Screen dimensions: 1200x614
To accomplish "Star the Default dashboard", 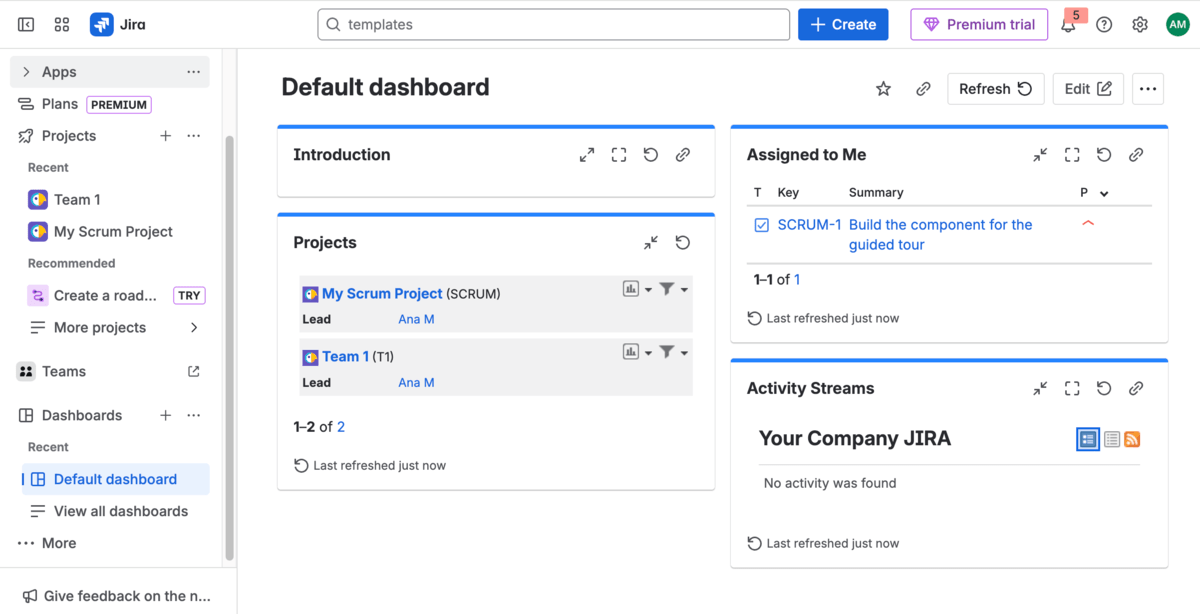I will [883, 88].
